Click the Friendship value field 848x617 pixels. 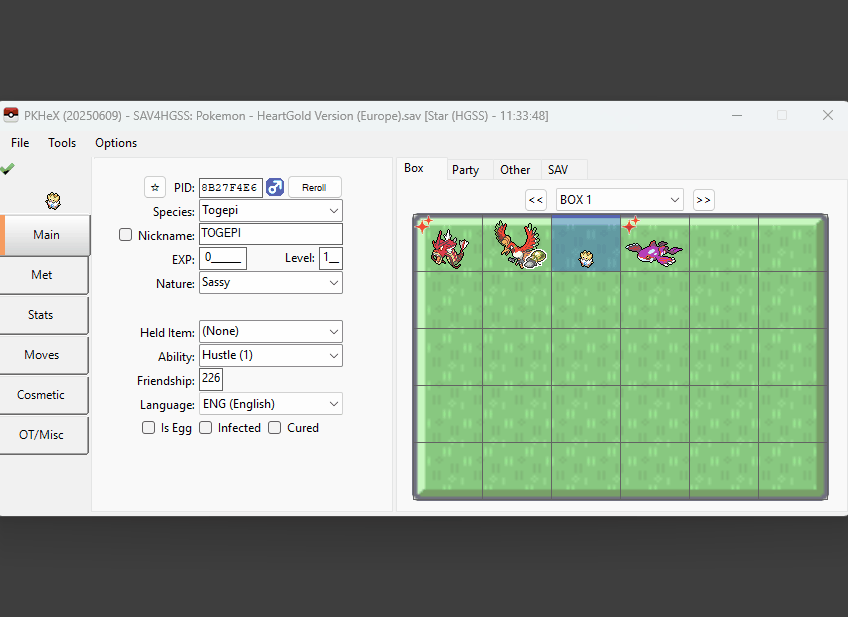(211, 379)
